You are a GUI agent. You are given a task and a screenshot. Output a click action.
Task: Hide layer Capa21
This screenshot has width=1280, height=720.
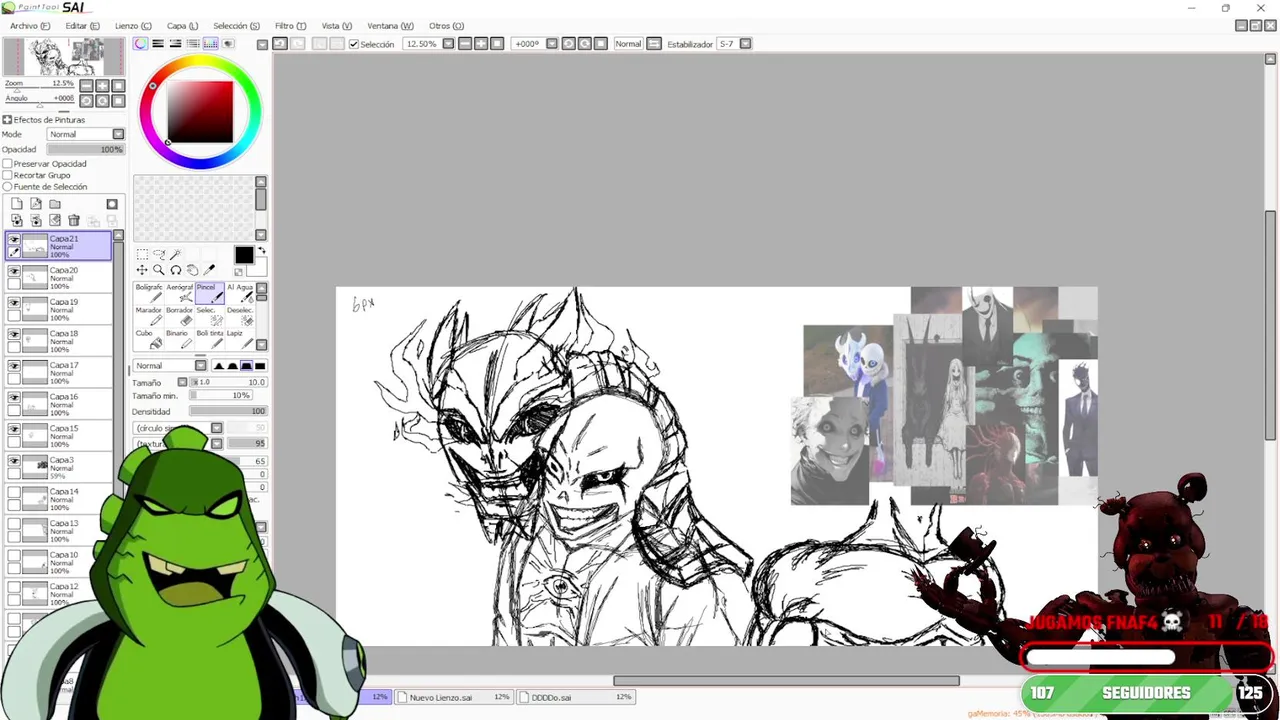(x=14, y=239)
